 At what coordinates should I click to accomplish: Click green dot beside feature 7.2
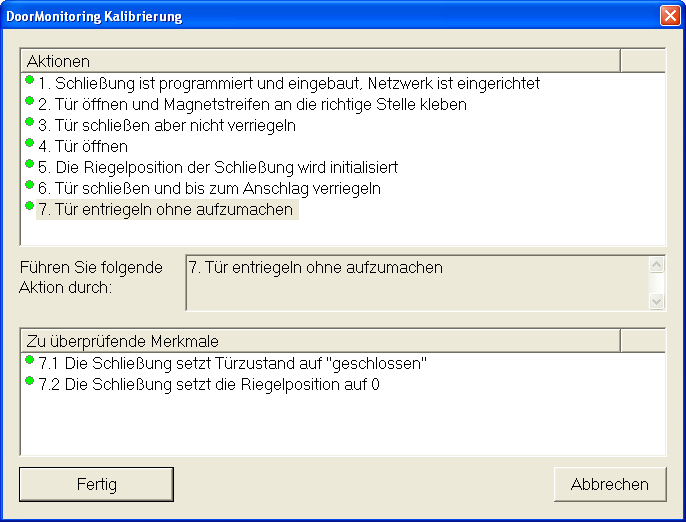pos(29,380)
